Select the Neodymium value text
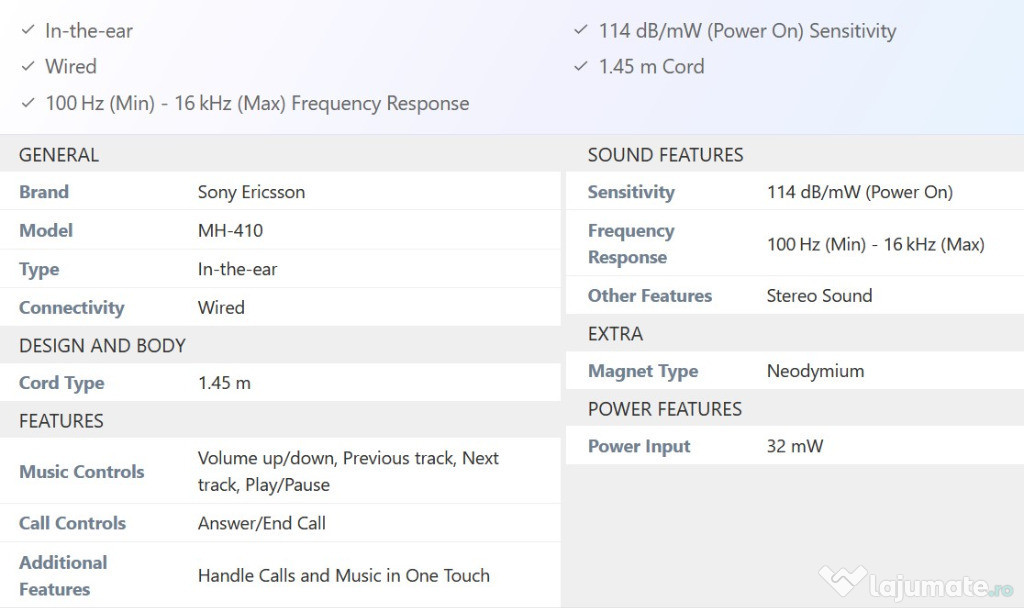This screenshot has height=608, width=1024. [815, 371]
